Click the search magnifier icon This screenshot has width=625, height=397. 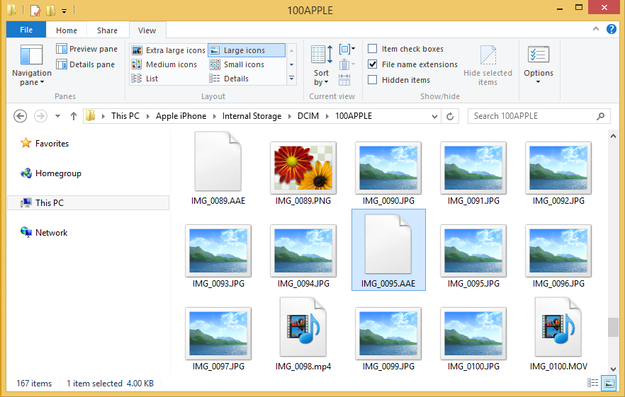point(601,116)
